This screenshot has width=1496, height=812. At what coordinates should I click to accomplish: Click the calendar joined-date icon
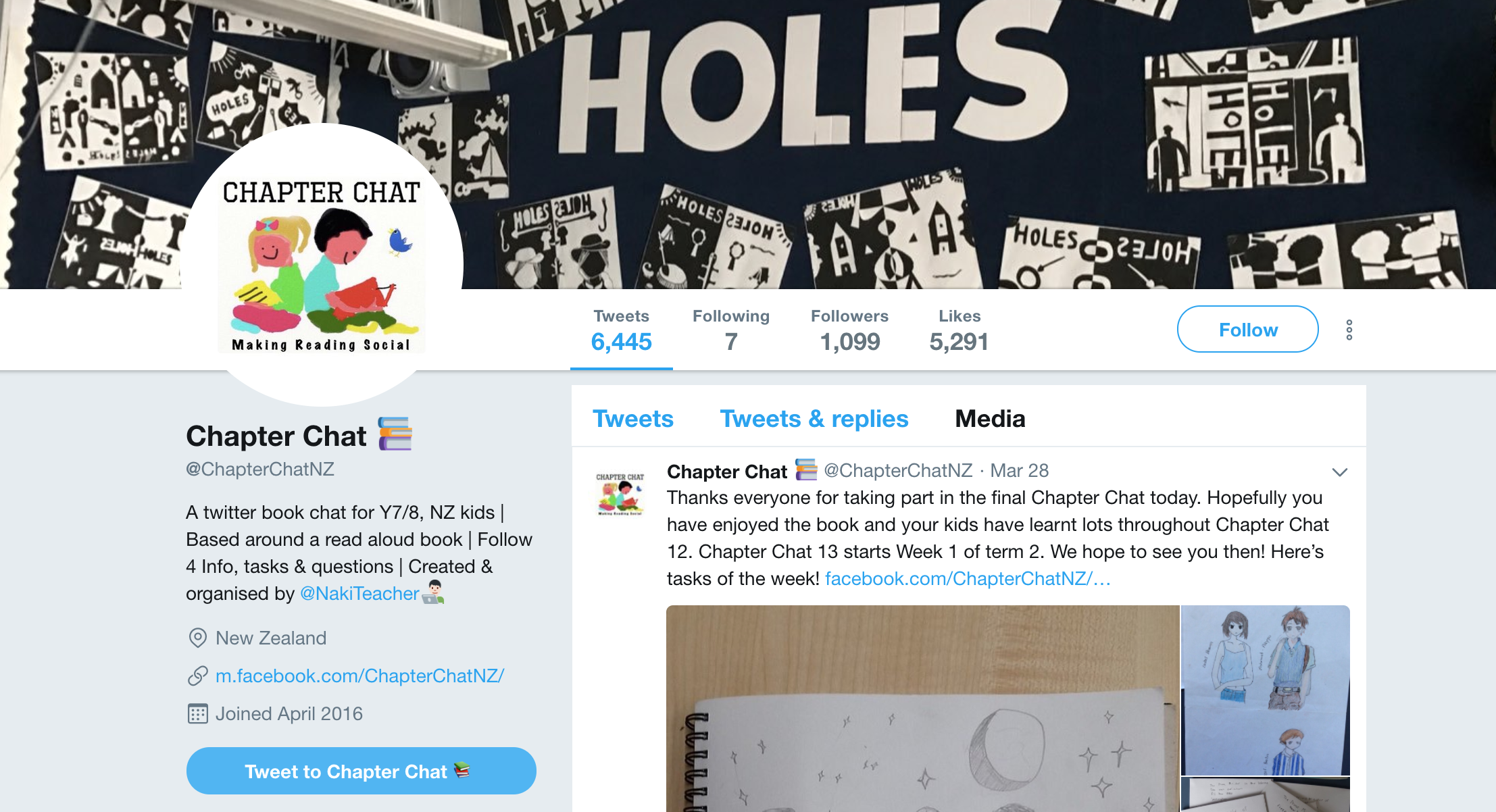coord(197,713)
